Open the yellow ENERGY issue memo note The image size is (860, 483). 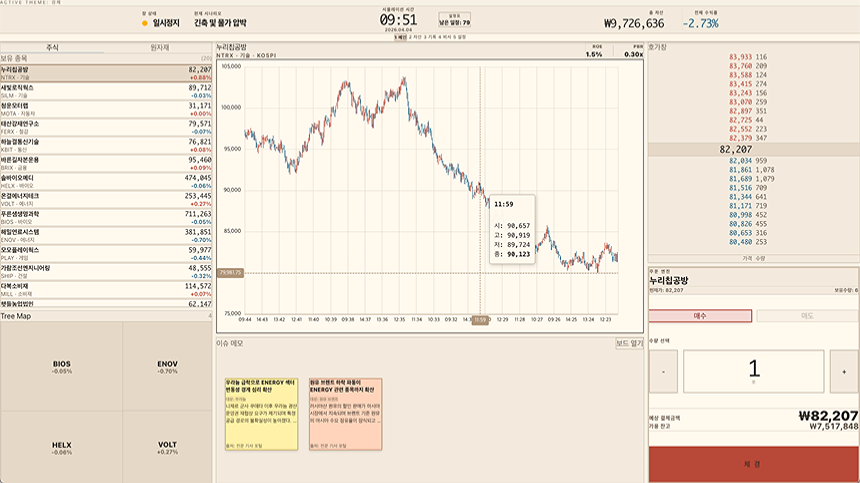(x=261, y=414)
